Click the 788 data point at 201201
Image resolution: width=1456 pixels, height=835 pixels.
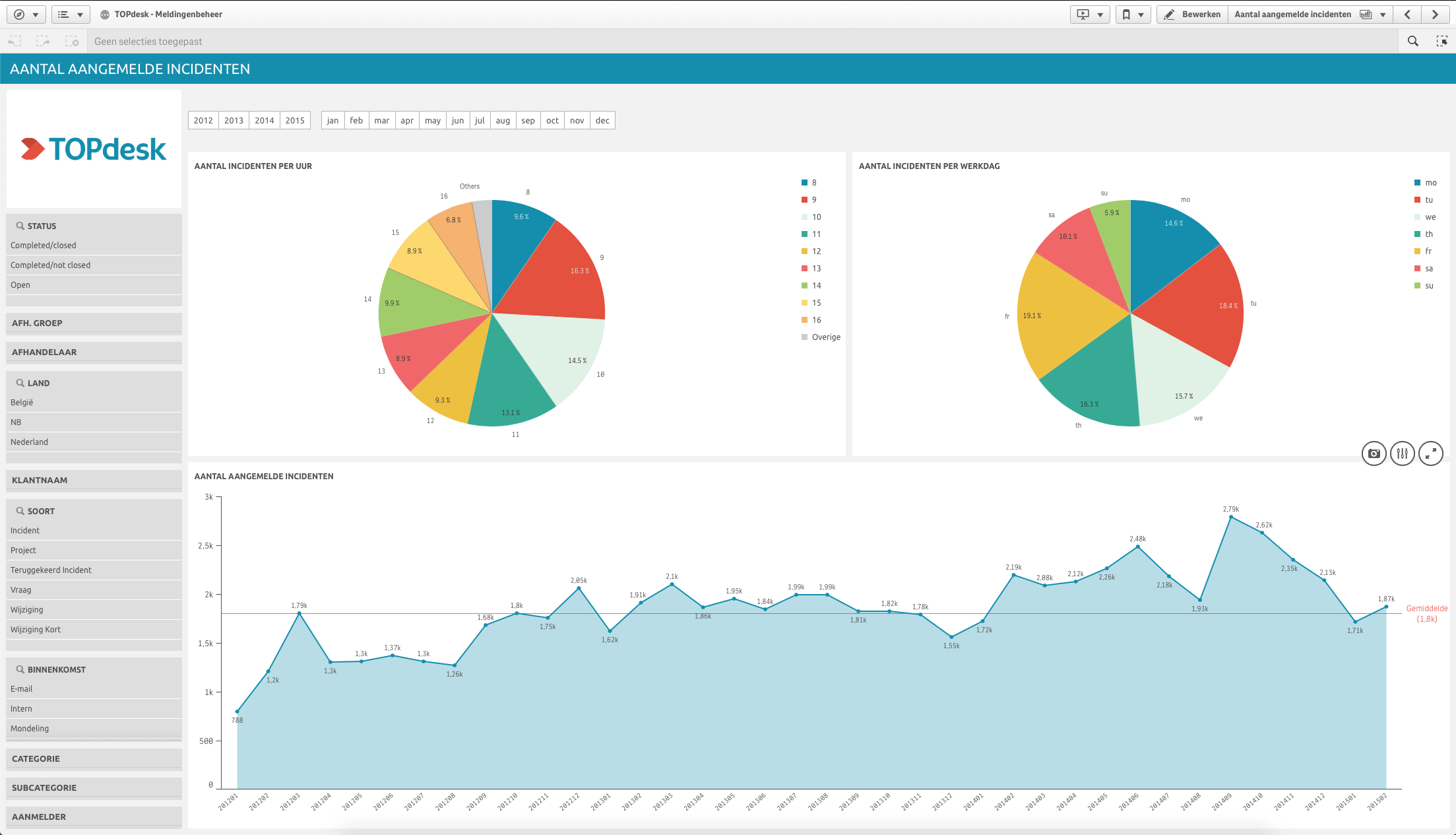237,712
